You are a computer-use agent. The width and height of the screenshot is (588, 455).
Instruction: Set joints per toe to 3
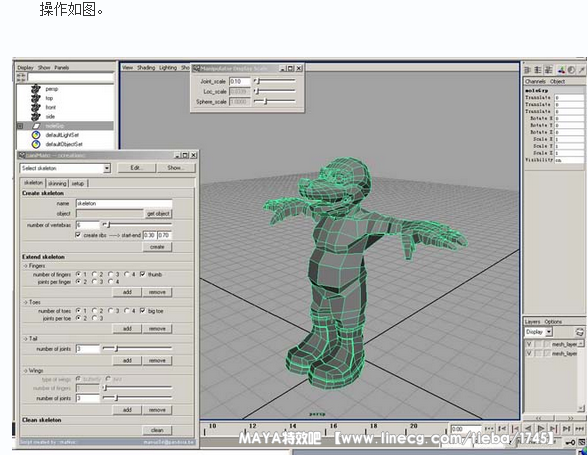(94, 318)
